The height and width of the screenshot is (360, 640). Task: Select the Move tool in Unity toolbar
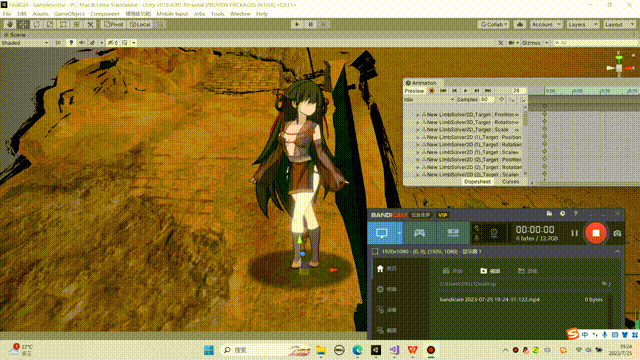23,24
